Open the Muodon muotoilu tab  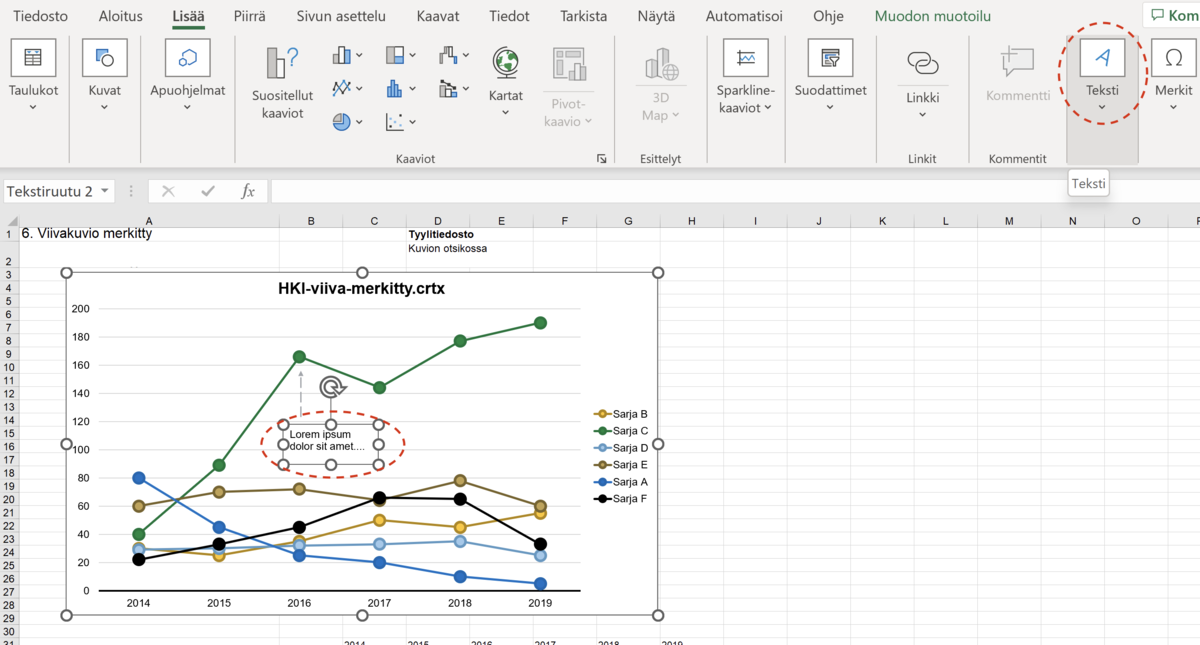point(932,17)
